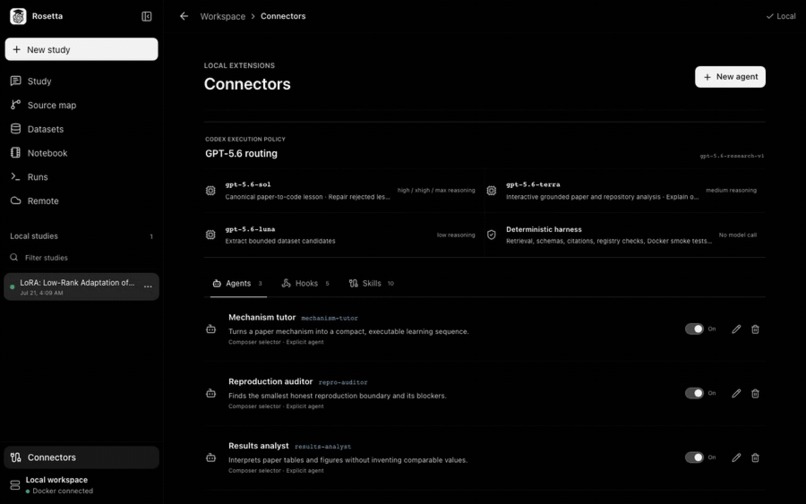Viewport: 806px width, 504px height.
Task: Click the Rosetta app logo
Action: click(x=18, y=16)
